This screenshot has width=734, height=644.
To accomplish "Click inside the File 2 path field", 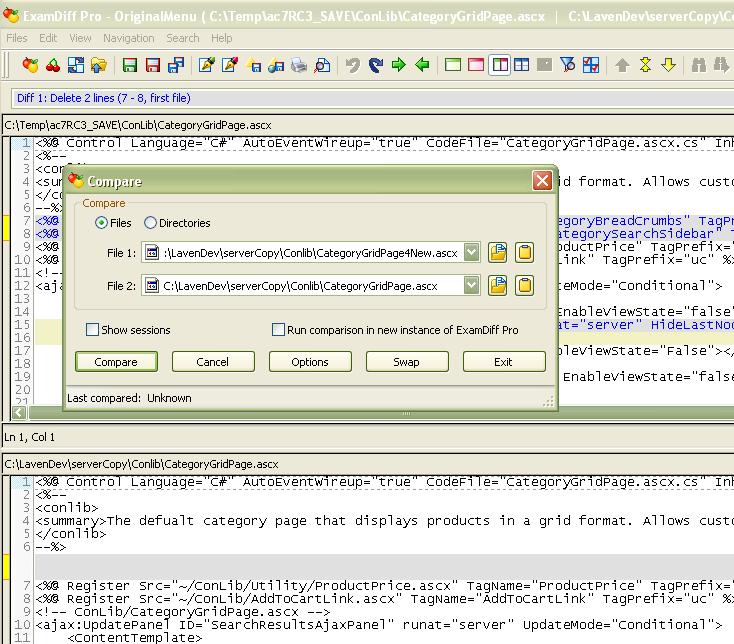I will click(x=310, y=285).
